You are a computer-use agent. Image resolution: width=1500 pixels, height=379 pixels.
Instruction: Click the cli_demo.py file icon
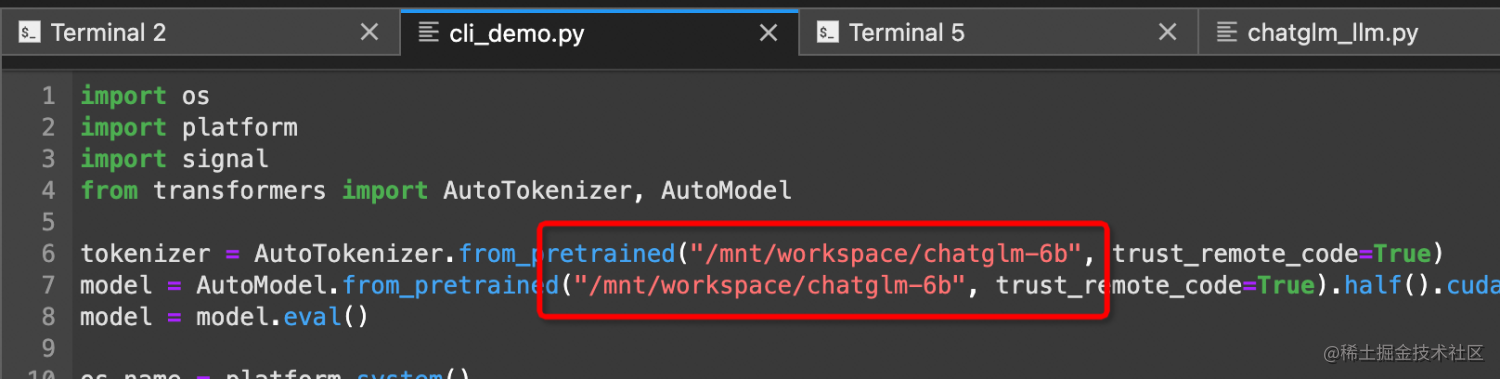point(428,33)
